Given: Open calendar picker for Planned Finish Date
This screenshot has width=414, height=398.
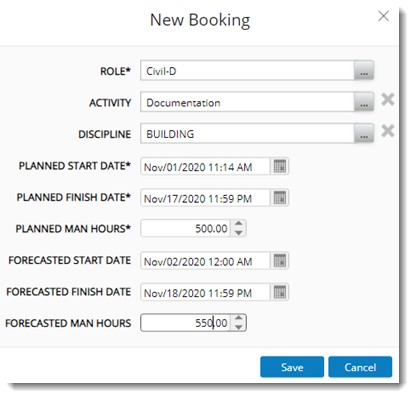Looking at the screenshot, I should pos(280,198).
